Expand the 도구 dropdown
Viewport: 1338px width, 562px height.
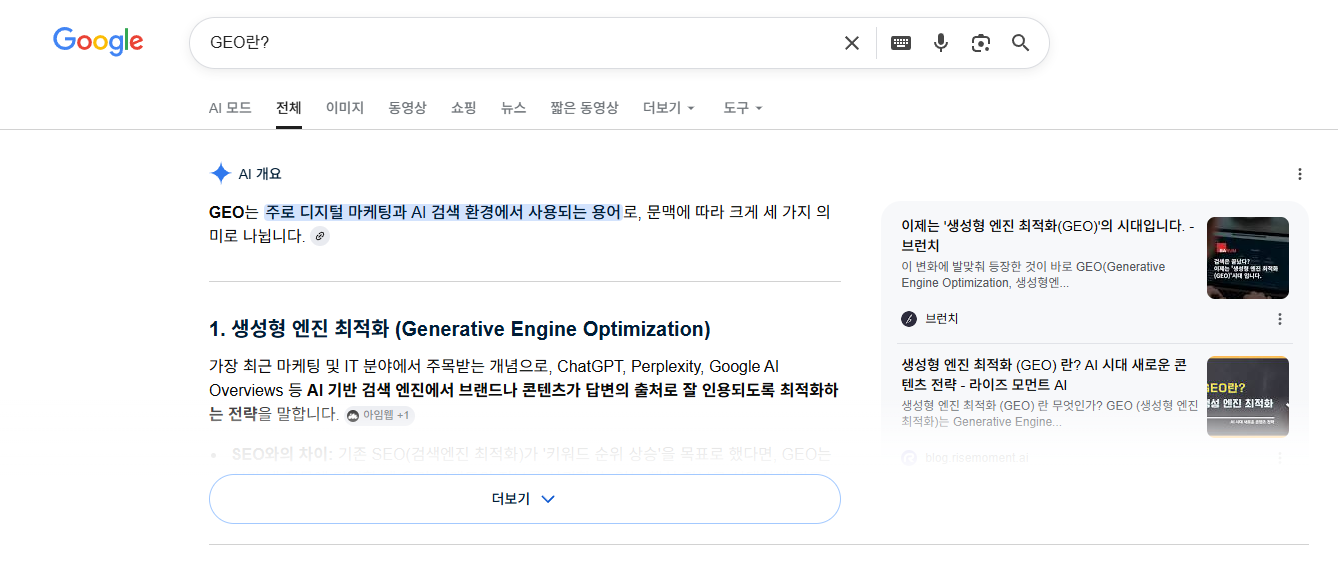(743, 108)
